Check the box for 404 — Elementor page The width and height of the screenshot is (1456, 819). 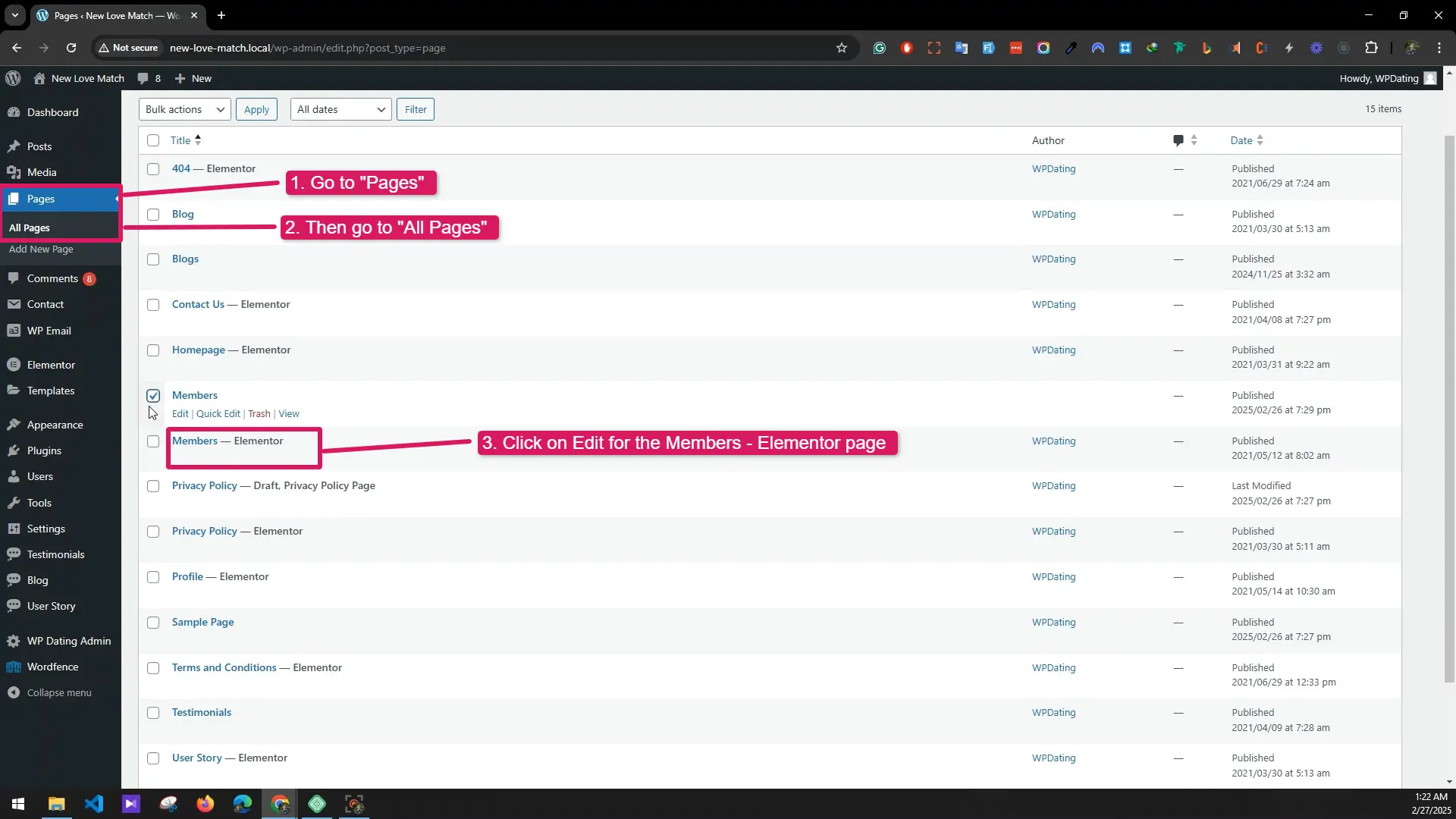click(x=153, y=169)
